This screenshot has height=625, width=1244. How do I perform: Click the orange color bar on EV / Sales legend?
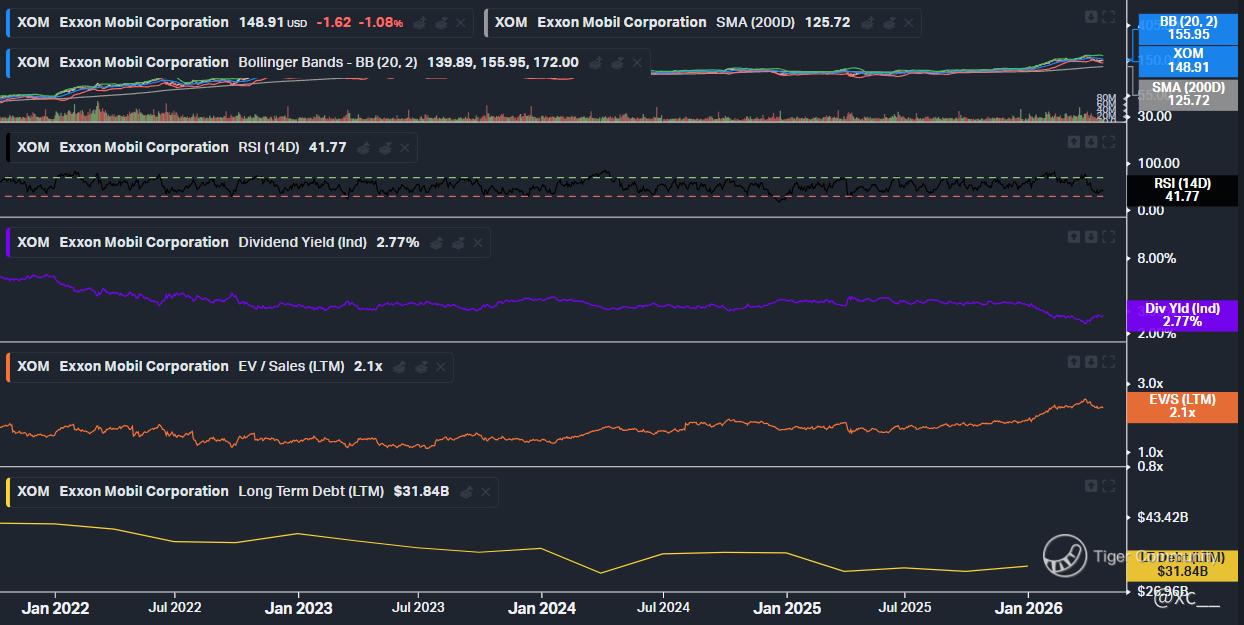(9, 367)
